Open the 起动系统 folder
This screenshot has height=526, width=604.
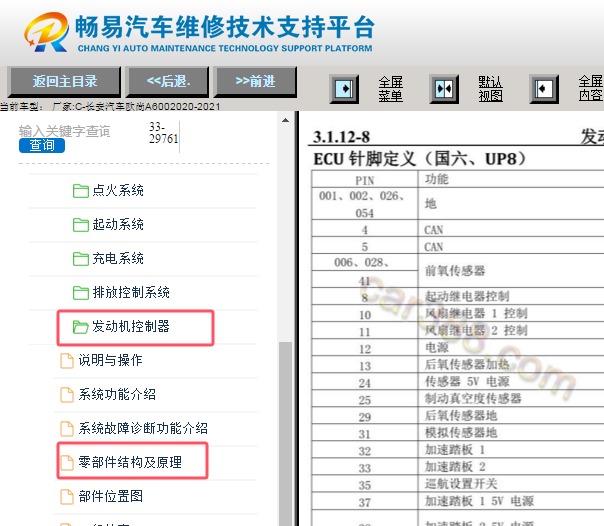tap(118, 224)
